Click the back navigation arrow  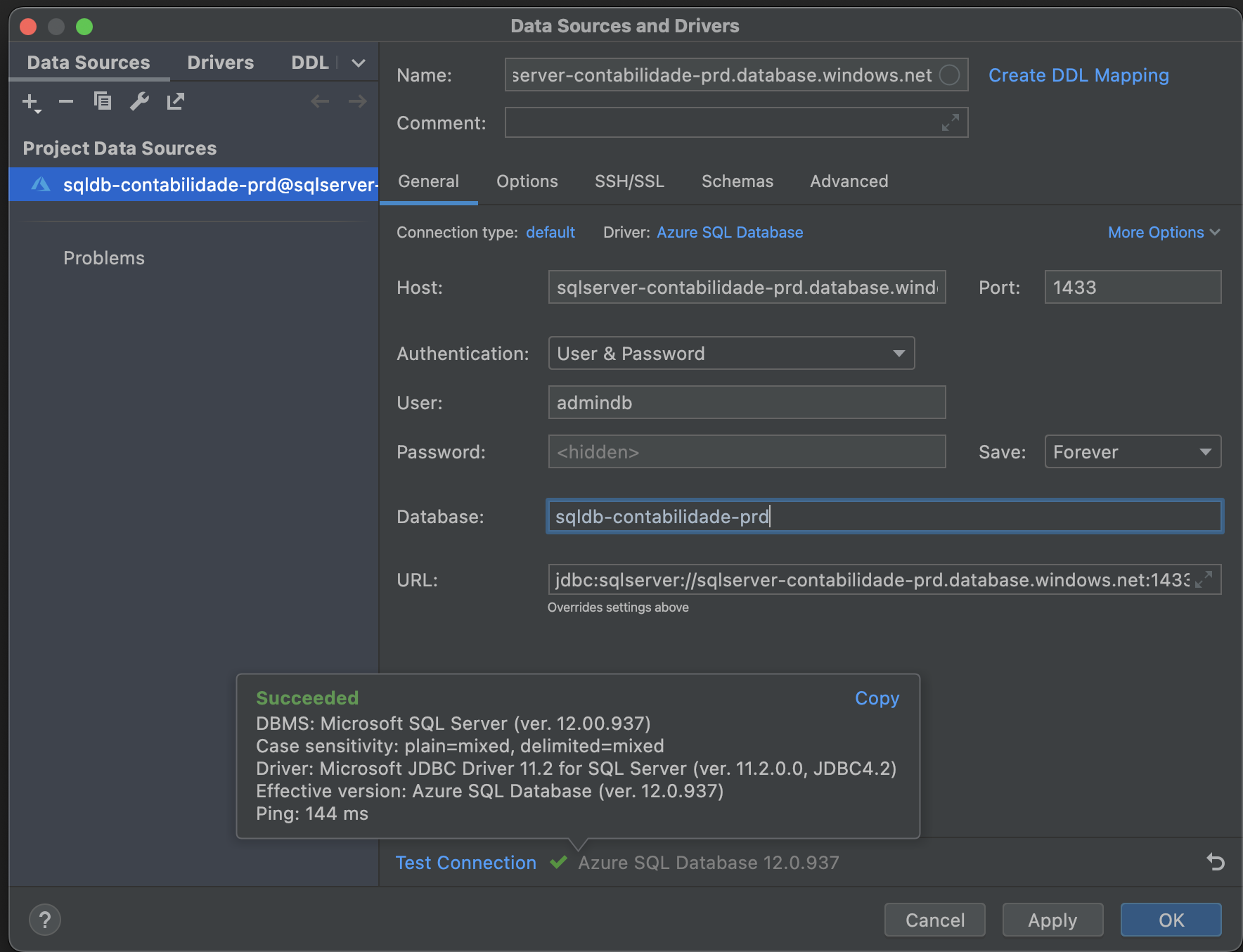[320, 101]
